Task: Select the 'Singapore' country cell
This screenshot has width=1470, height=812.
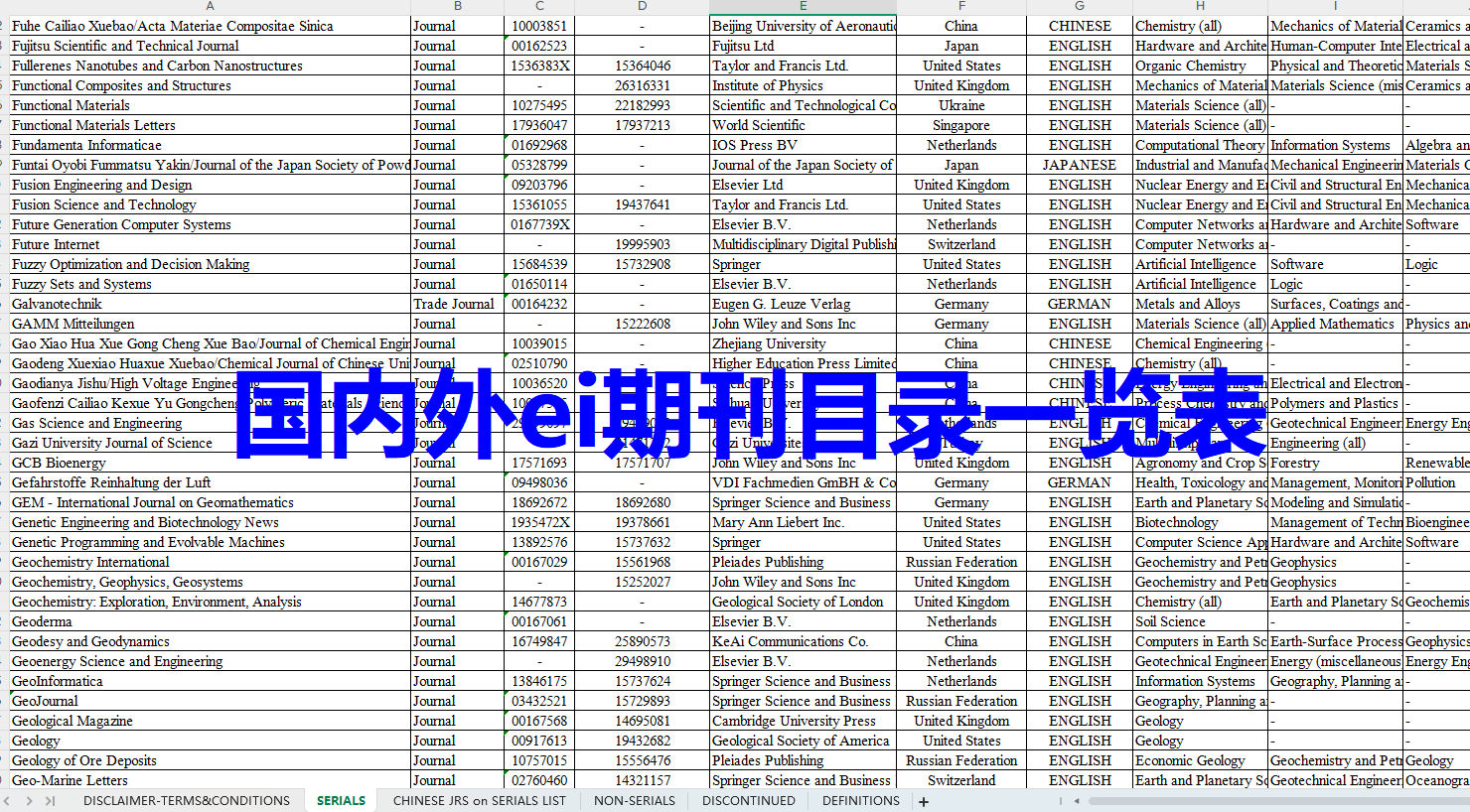Action: click(x=961, y=125)
